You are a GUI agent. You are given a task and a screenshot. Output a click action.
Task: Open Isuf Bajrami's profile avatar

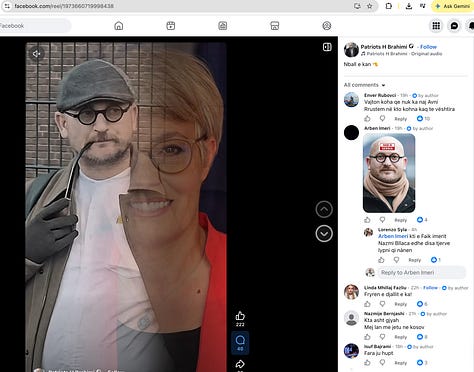tap(351, 351)
